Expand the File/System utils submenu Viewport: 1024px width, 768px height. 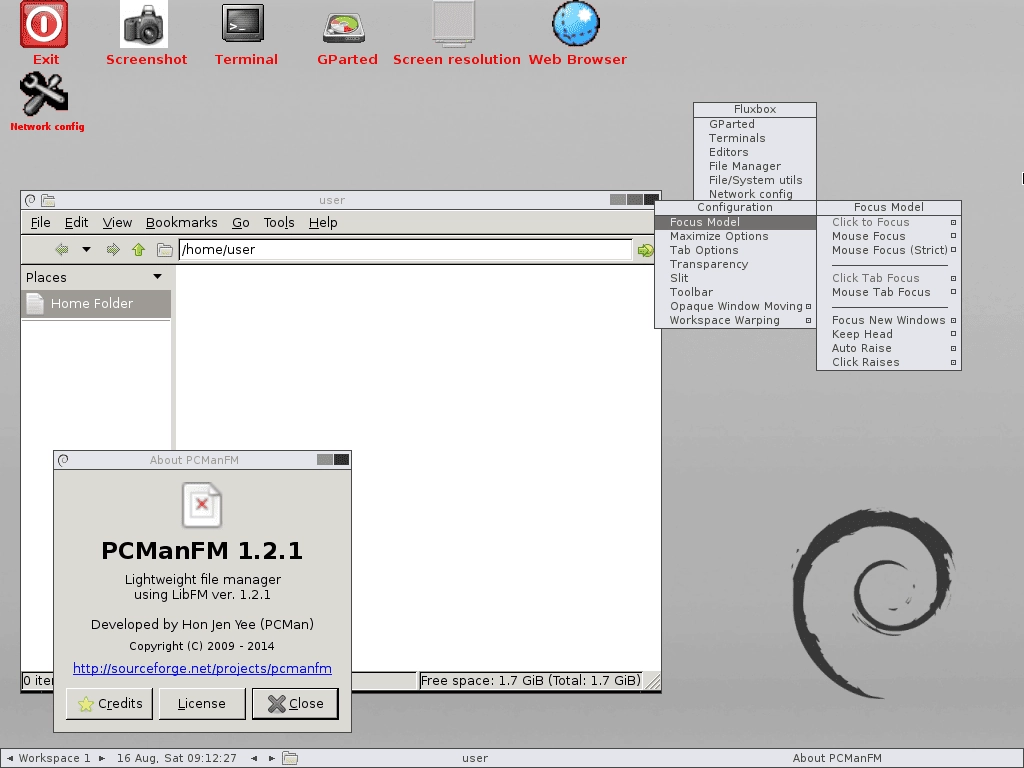coord(755,180)
